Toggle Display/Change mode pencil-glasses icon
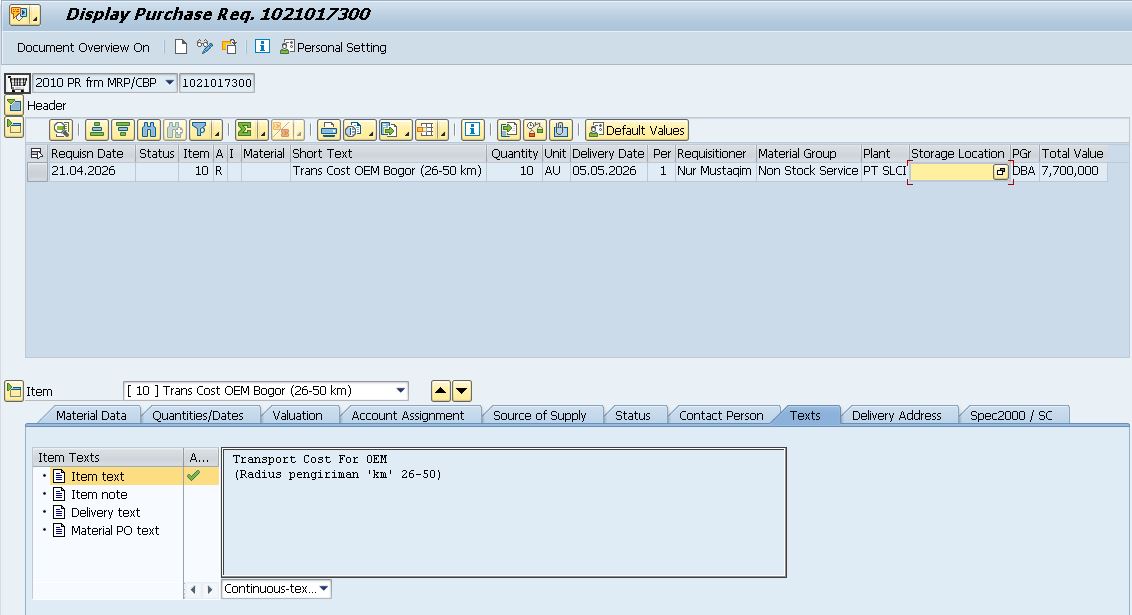 205,47
